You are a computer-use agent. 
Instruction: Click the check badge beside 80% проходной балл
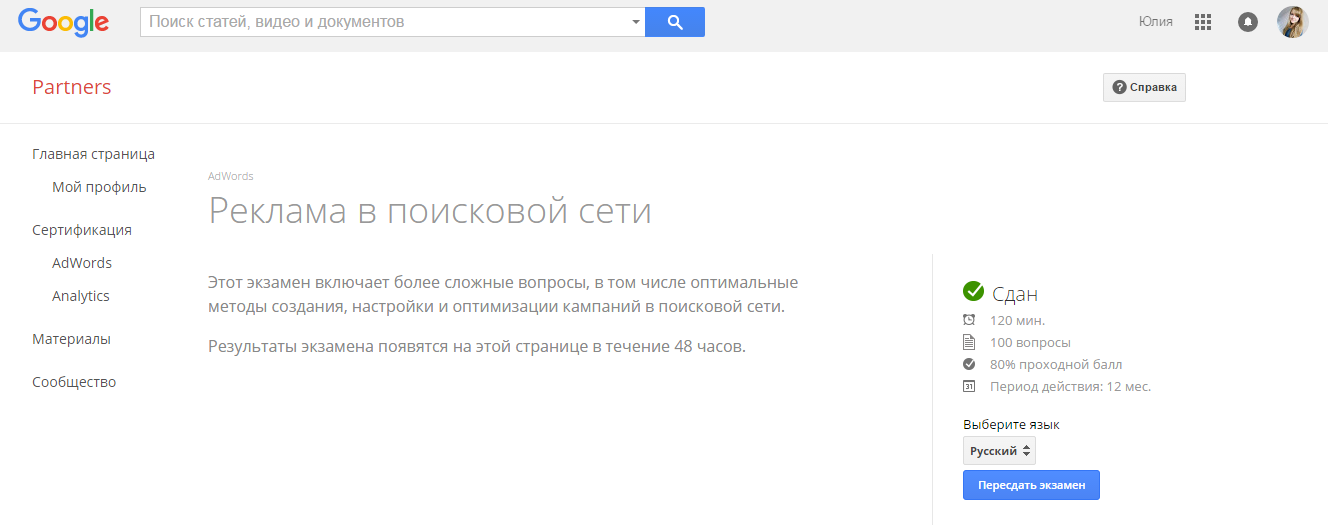pyautogui.click(x=969, y=364)
